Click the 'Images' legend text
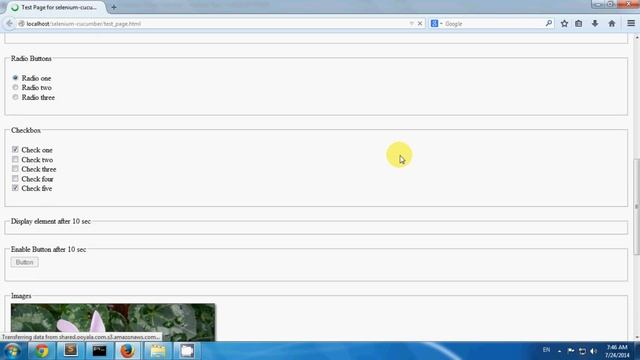 [x=21, y=296]
